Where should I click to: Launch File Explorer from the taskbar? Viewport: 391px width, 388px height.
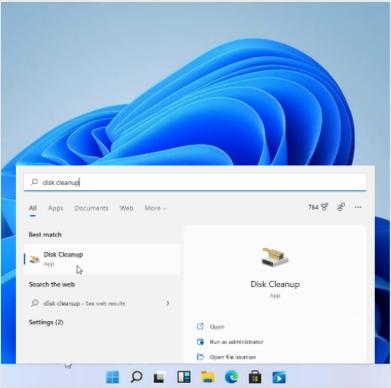coord(208,377)
